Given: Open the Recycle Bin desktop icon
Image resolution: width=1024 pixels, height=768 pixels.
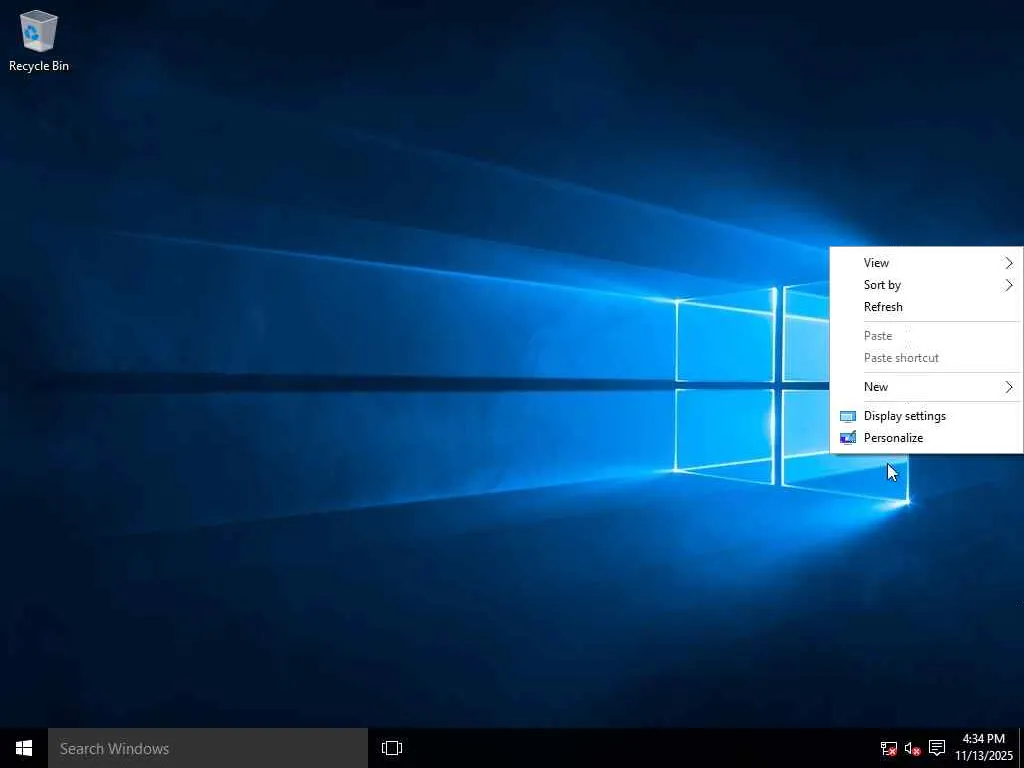Looking at the screenshot, I should (x=39, y=41).
